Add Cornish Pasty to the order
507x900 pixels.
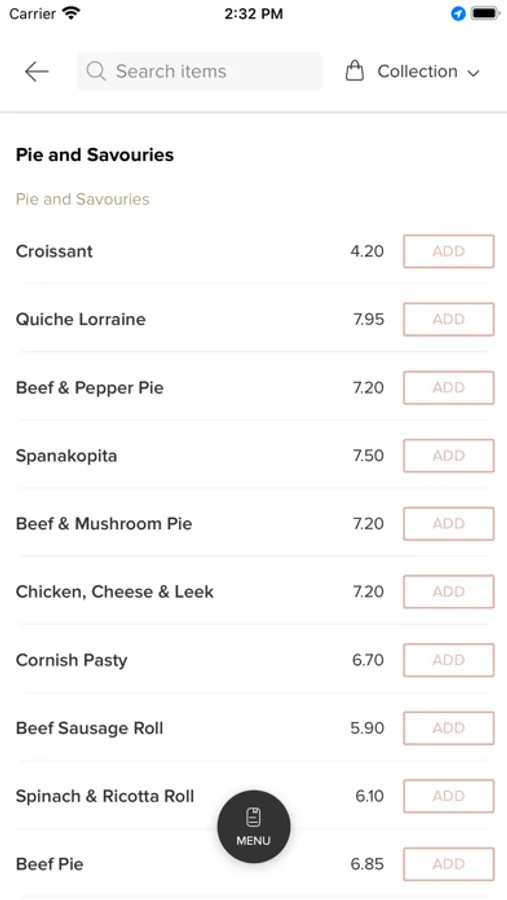click(448, 660)
